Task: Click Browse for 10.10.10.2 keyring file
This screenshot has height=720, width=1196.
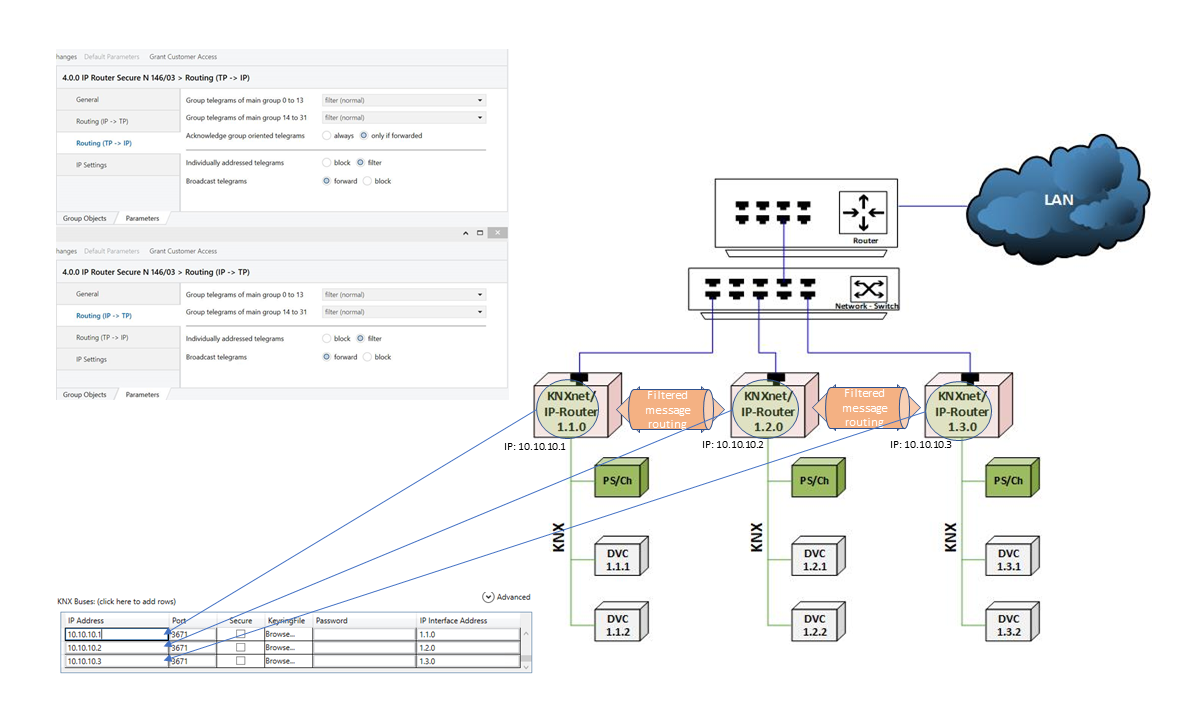Action: click(280, 647)
